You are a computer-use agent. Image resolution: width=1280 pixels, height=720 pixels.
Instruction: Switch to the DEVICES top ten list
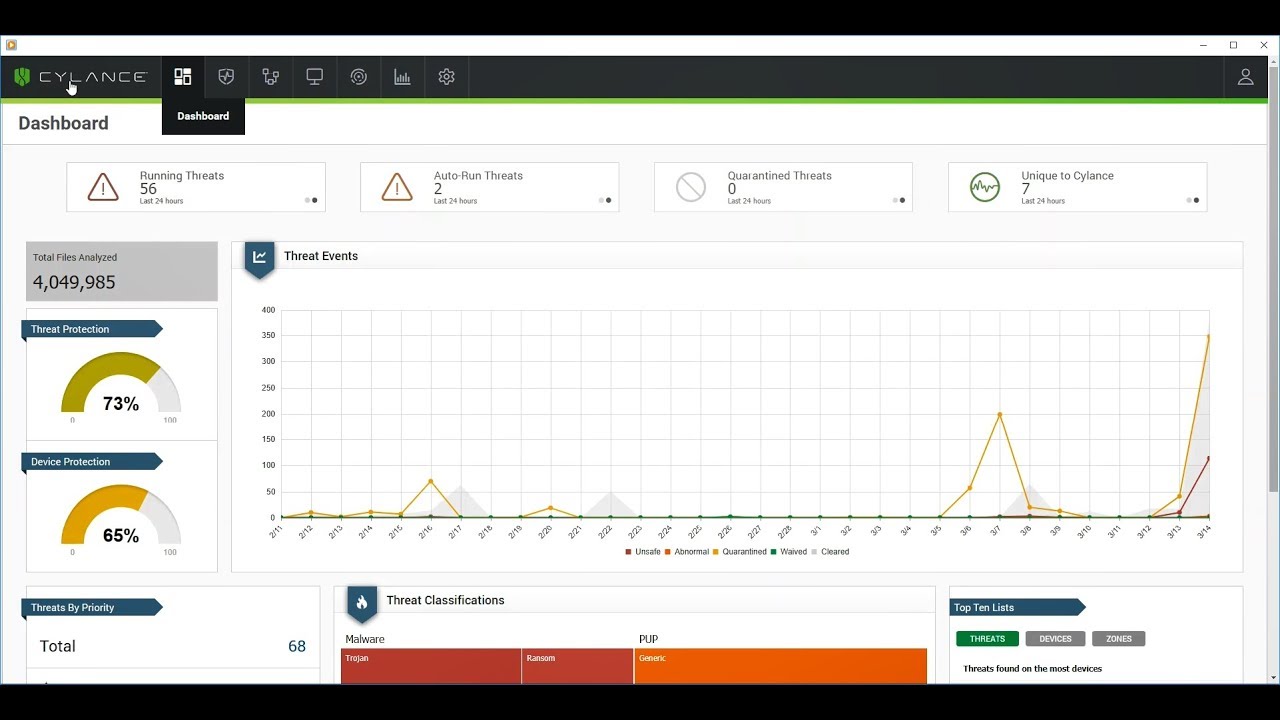tap(1055, 639)
